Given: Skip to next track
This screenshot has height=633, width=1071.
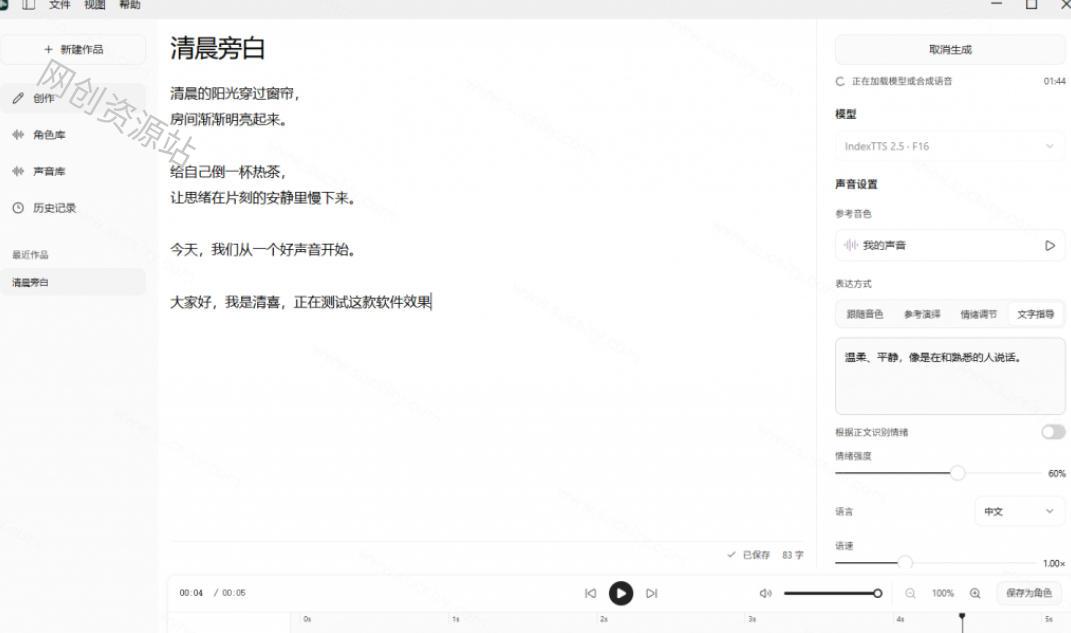Looking at the screenshot, I should (x=652, y=593).
